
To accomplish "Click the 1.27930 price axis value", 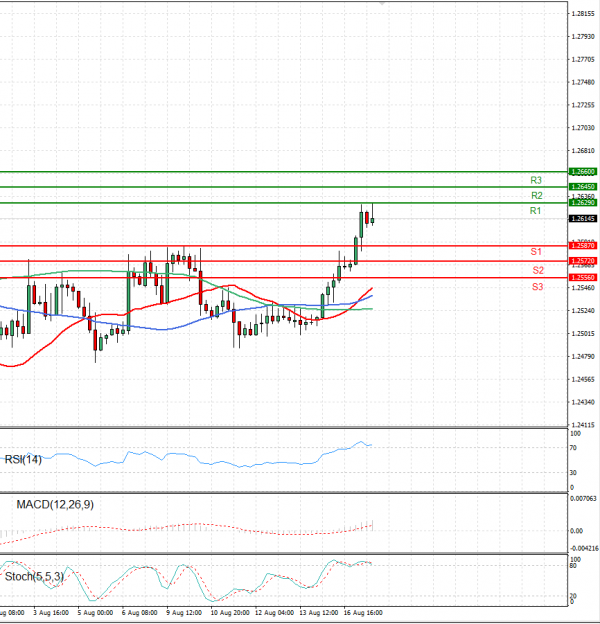I will (583, 36).
